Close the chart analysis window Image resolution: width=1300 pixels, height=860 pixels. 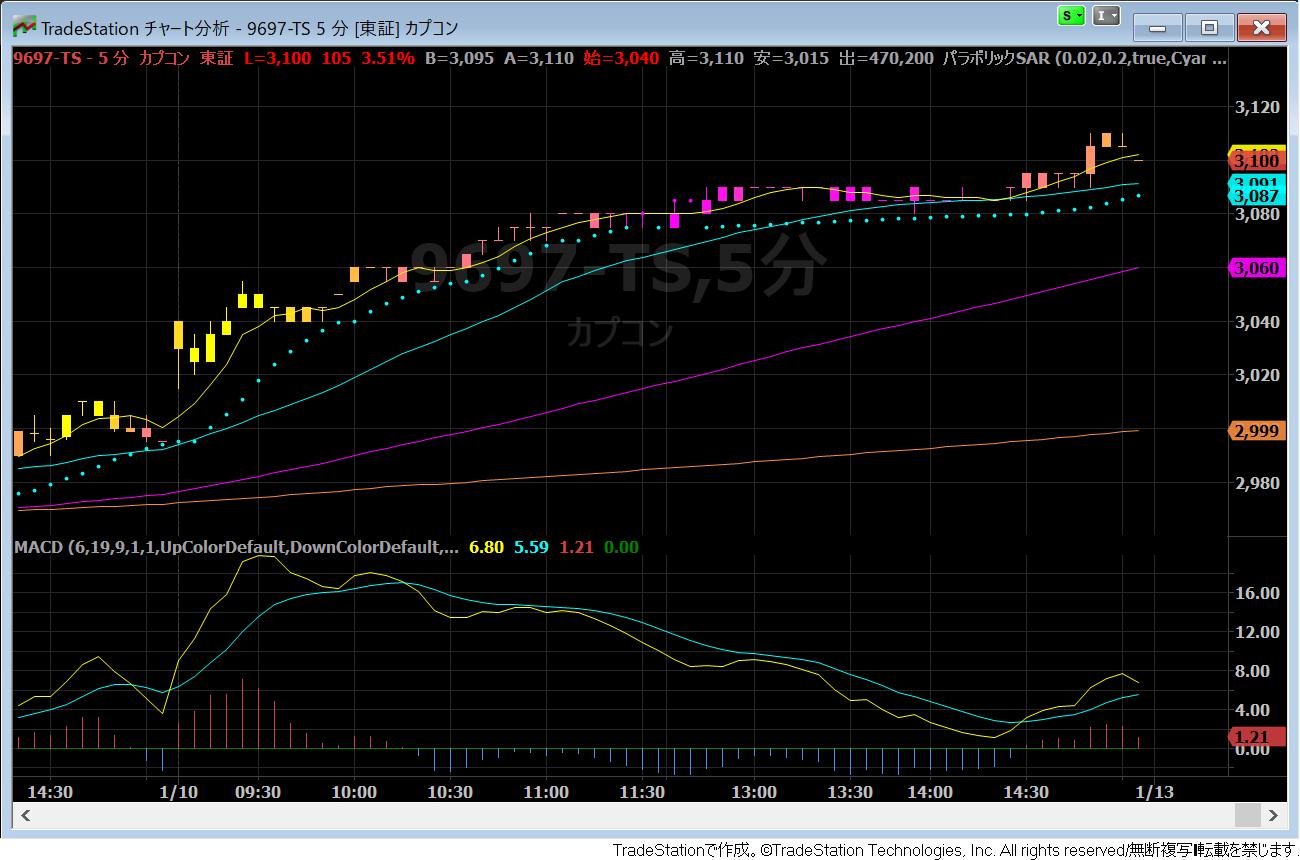(1261, 28)
